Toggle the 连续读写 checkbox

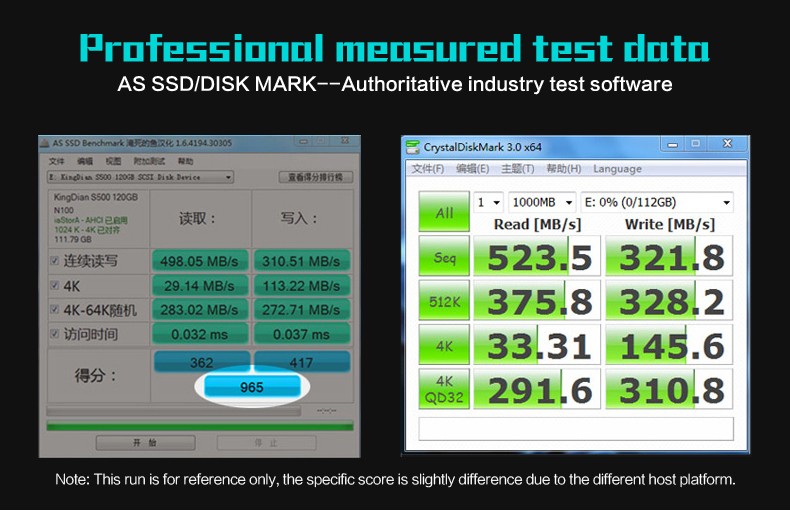click(x=54, y=261)
